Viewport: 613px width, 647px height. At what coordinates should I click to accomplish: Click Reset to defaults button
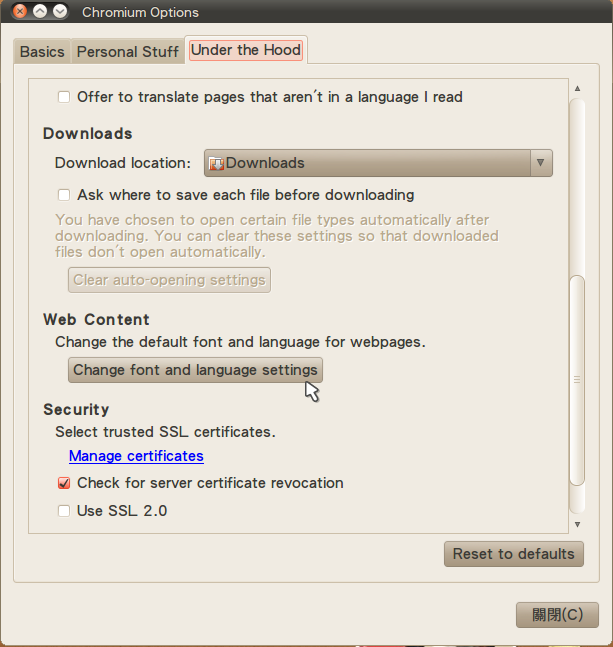pyautogui.click(x=514, y=554)
